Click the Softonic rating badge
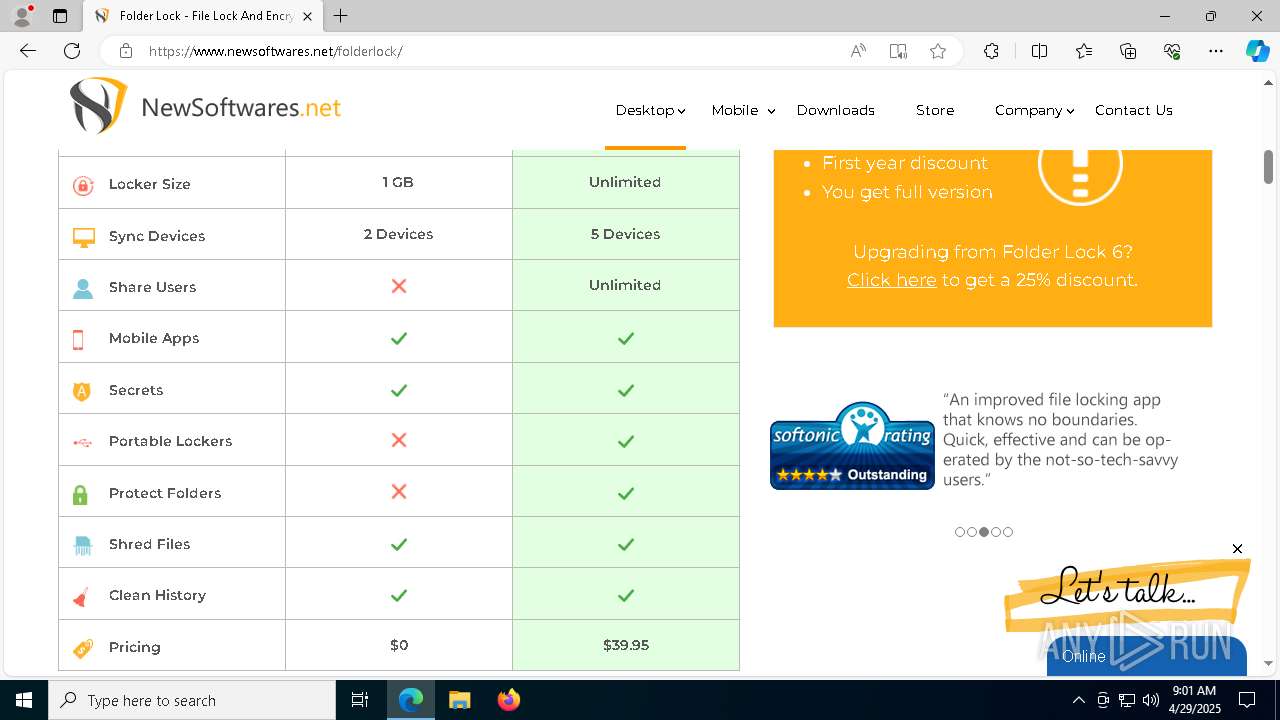Viewport: 1280px width, 720px height. [852, 445]
